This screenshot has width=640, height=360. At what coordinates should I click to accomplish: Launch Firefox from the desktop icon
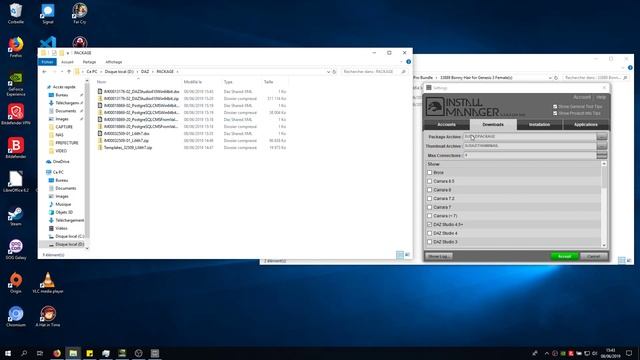(16, 47)
